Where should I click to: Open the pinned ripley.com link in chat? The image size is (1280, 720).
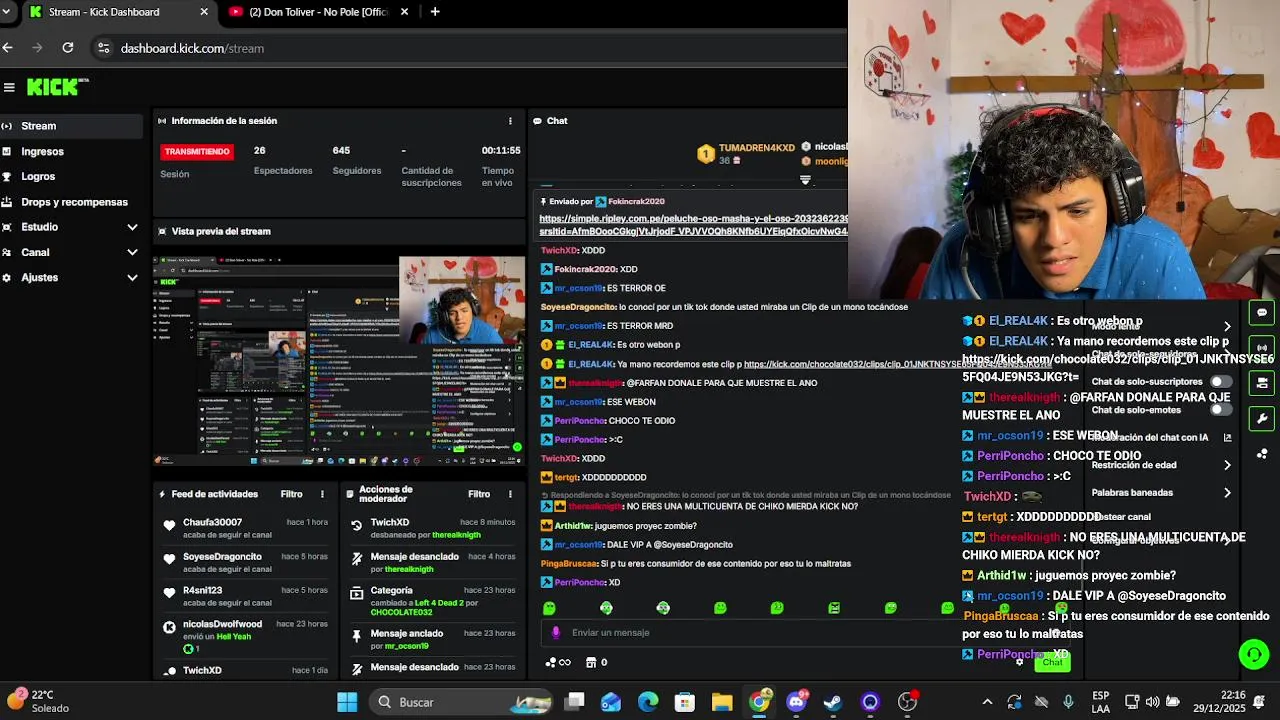[x=694, y=225]
